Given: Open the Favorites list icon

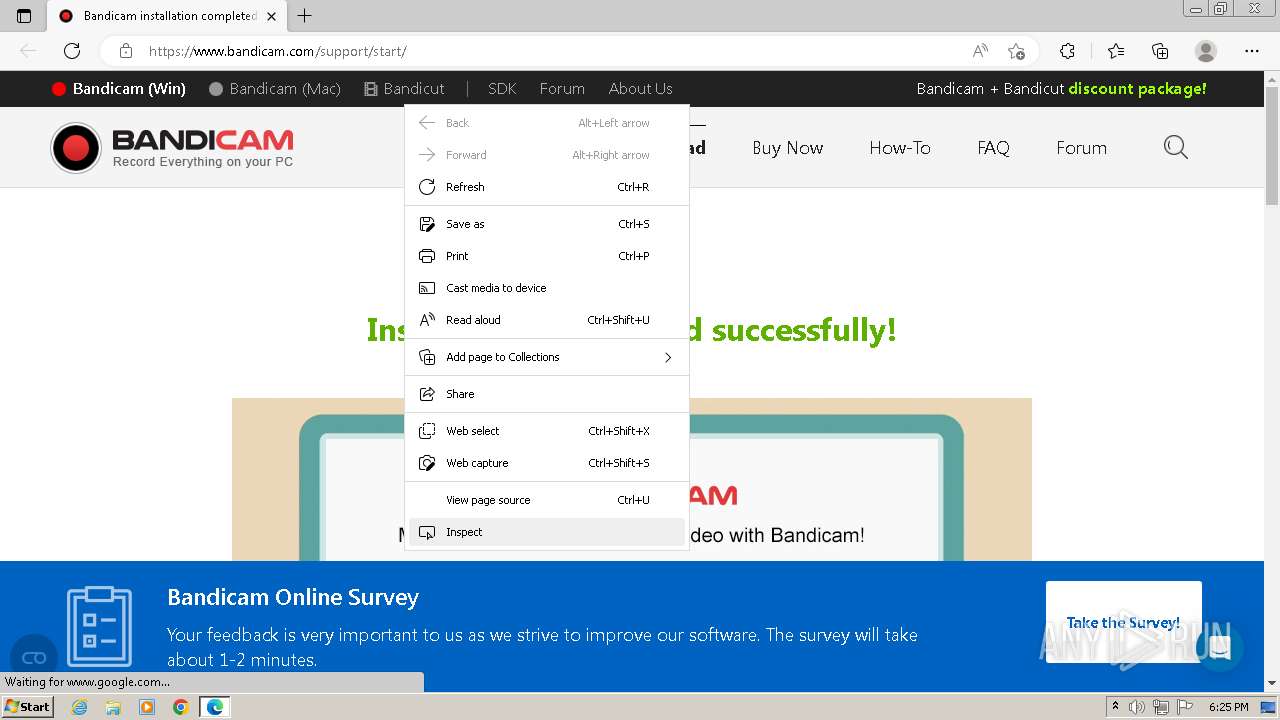Looking at the screenshot, I should [1116, 51].
